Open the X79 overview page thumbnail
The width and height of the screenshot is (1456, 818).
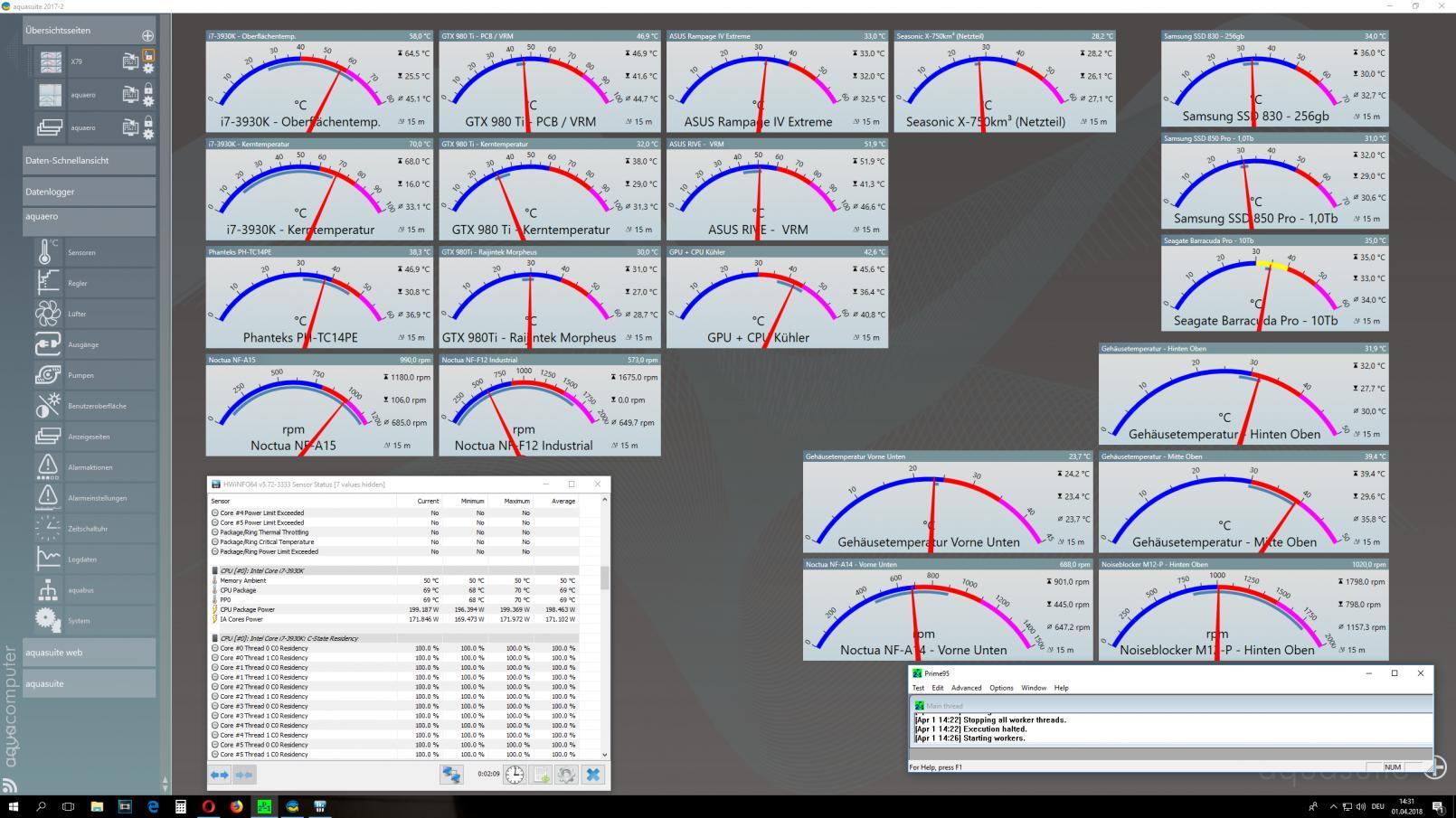coord(51,61)
